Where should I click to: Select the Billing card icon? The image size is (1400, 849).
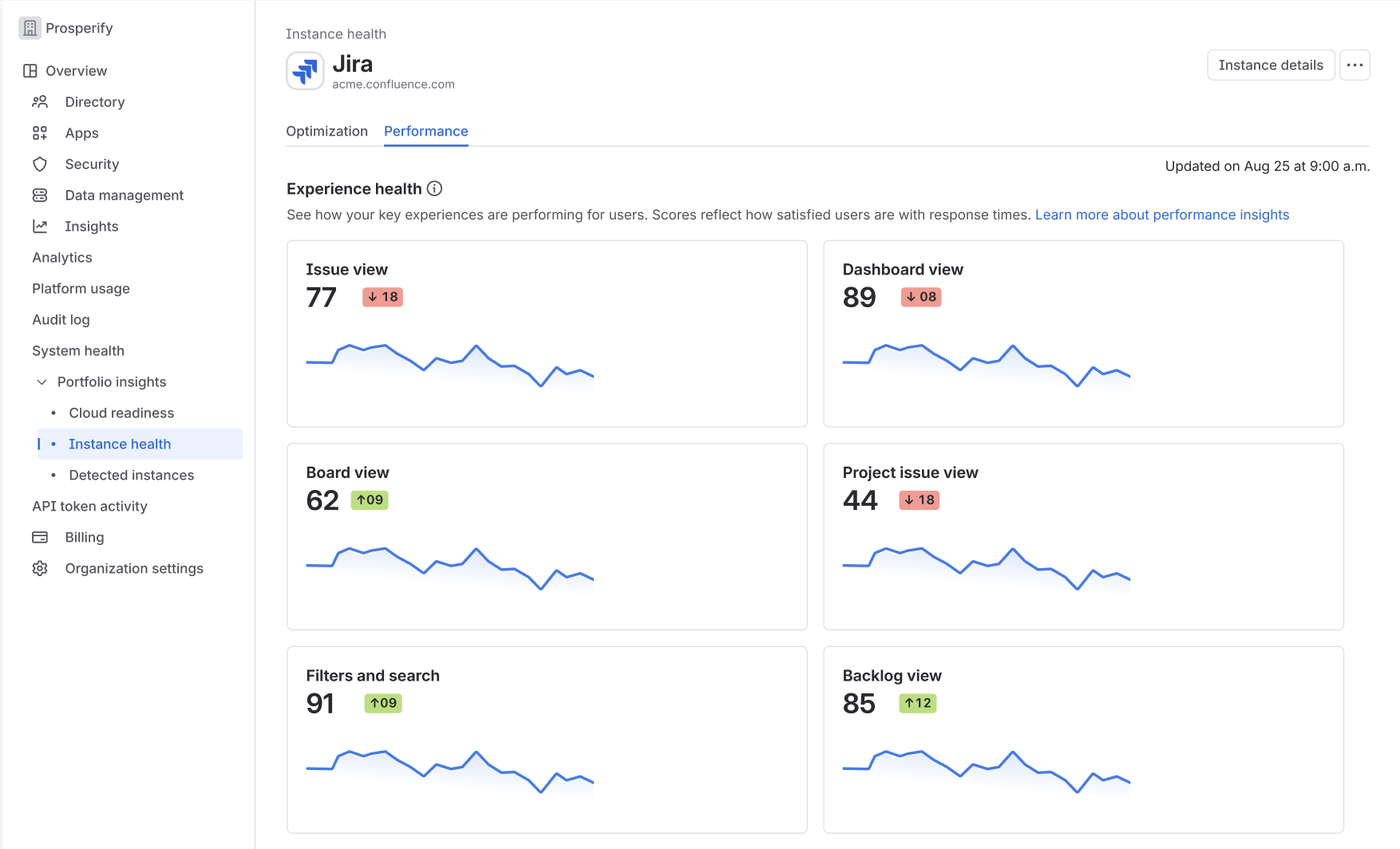tap(39, 537)
